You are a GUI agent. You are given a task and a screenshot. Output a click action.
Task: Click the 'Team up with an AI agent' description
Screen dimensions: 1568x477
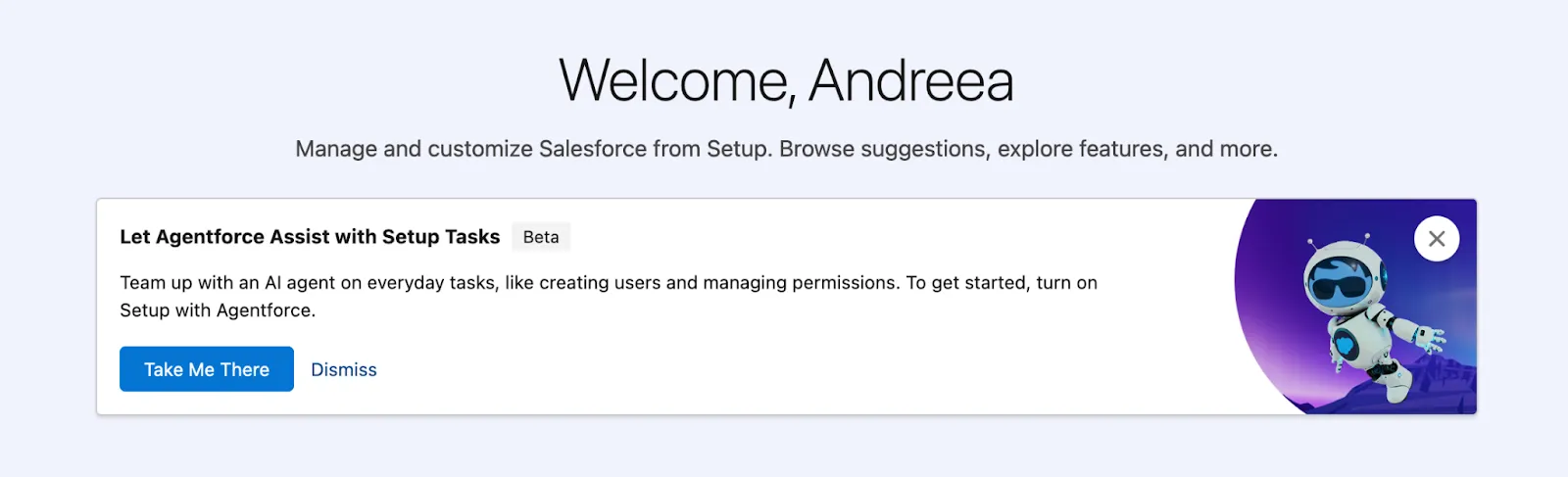point(608,283)
